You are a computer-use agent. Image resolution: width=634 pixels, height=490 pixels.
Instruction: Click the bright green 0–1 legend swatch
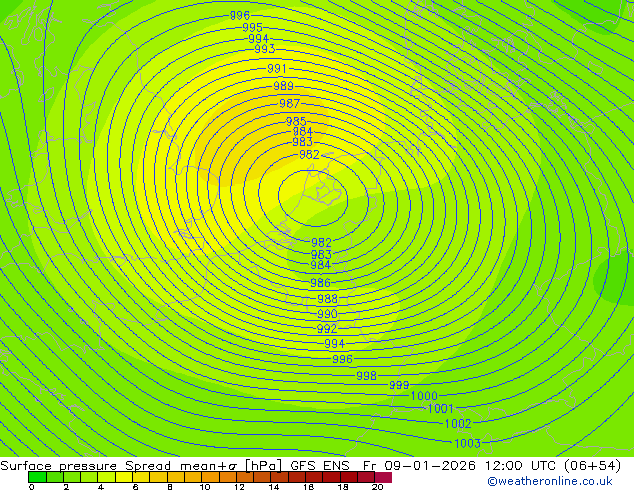point(37,477)
